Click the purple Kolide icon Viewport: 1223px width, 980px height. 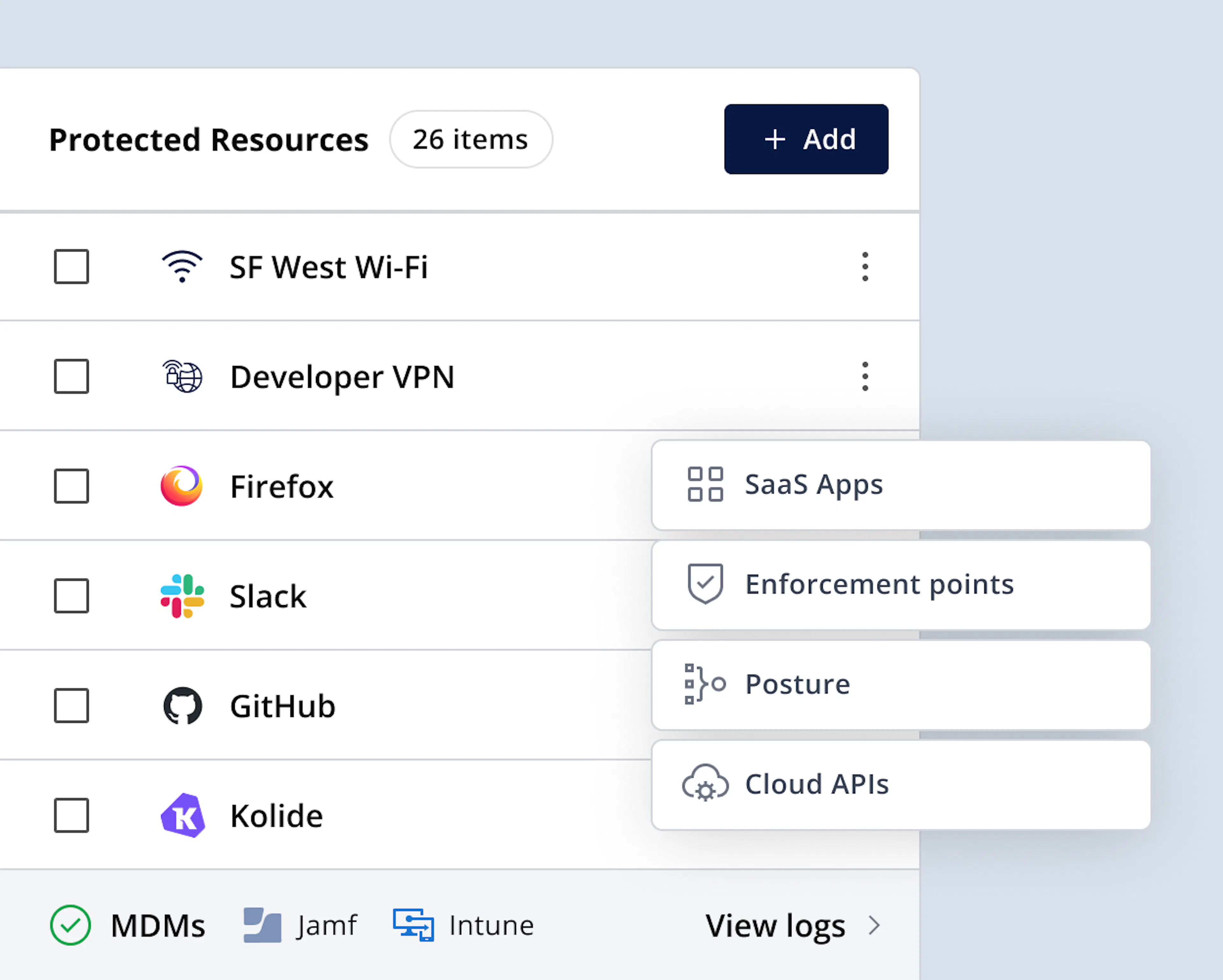pos(182,815)
